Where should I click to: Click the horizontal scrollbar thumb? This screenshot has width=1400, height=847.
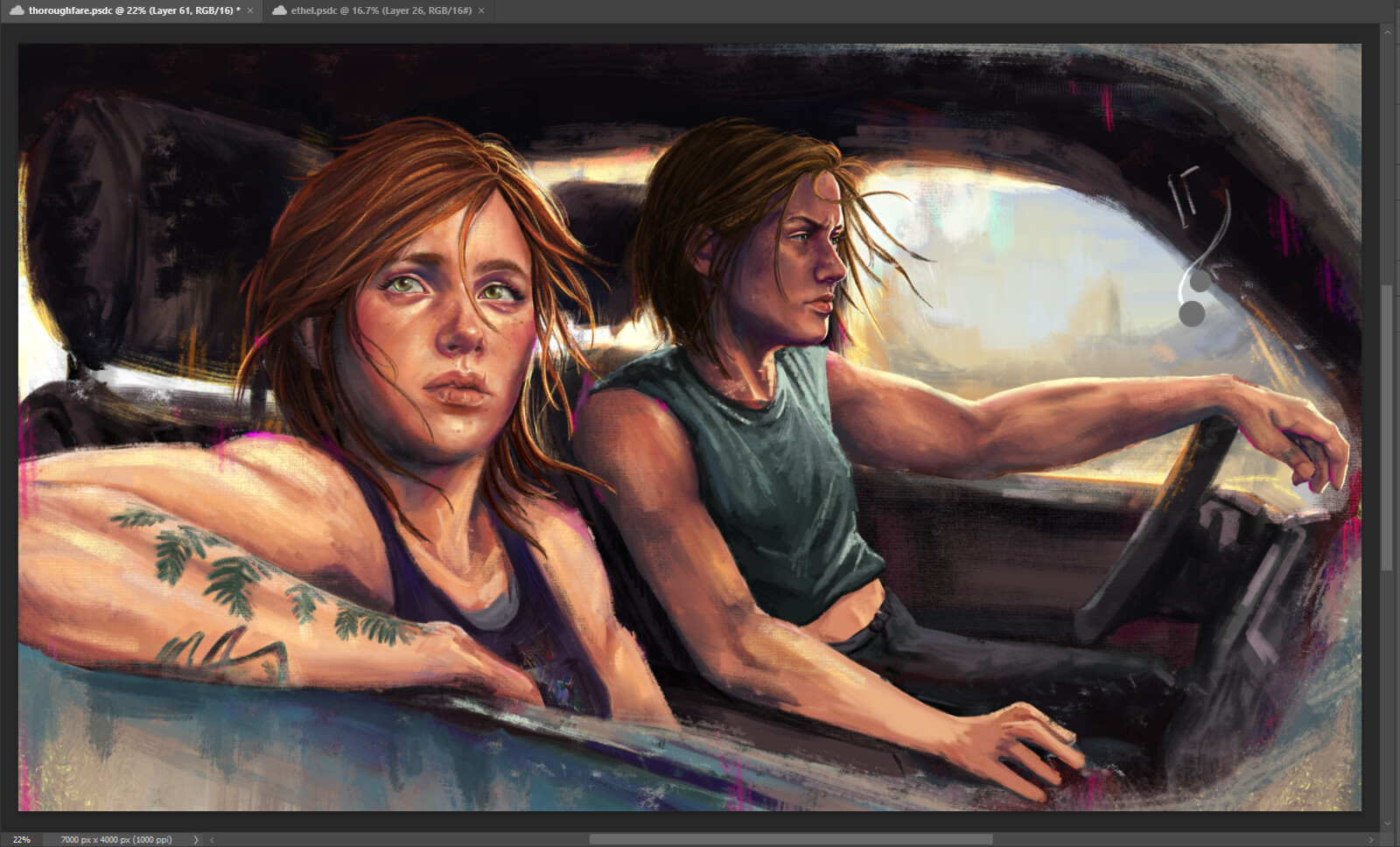coord(791,839)
